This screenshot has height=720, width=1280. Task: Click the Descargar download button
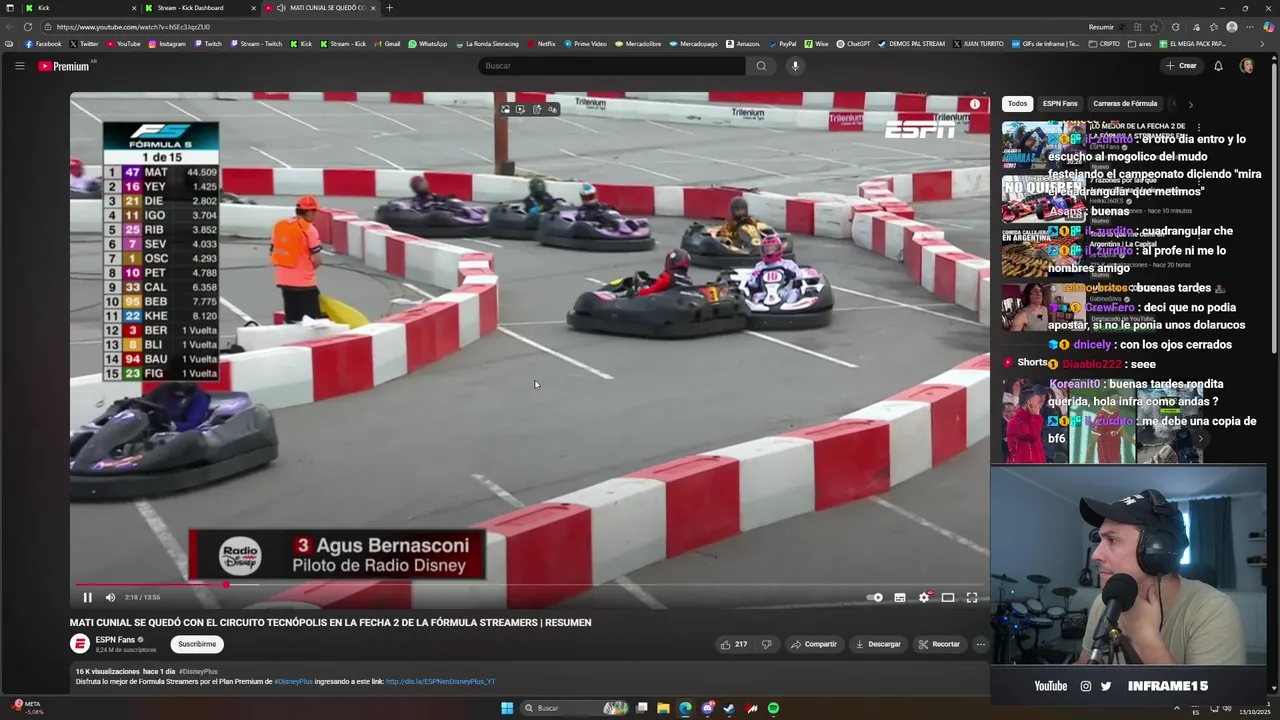879,644
